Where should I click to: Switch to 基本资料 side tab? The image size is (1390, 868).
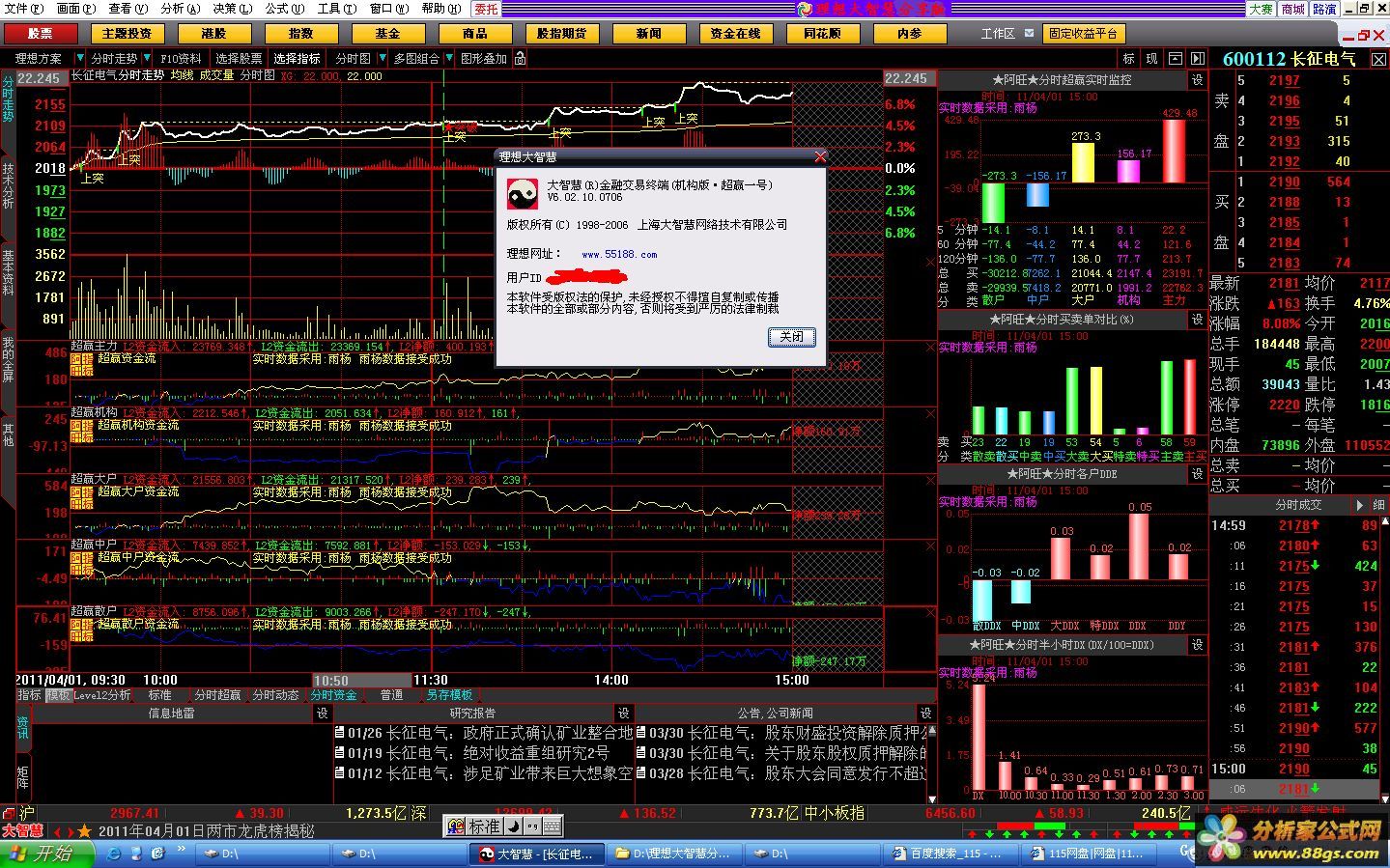(8, 273)
